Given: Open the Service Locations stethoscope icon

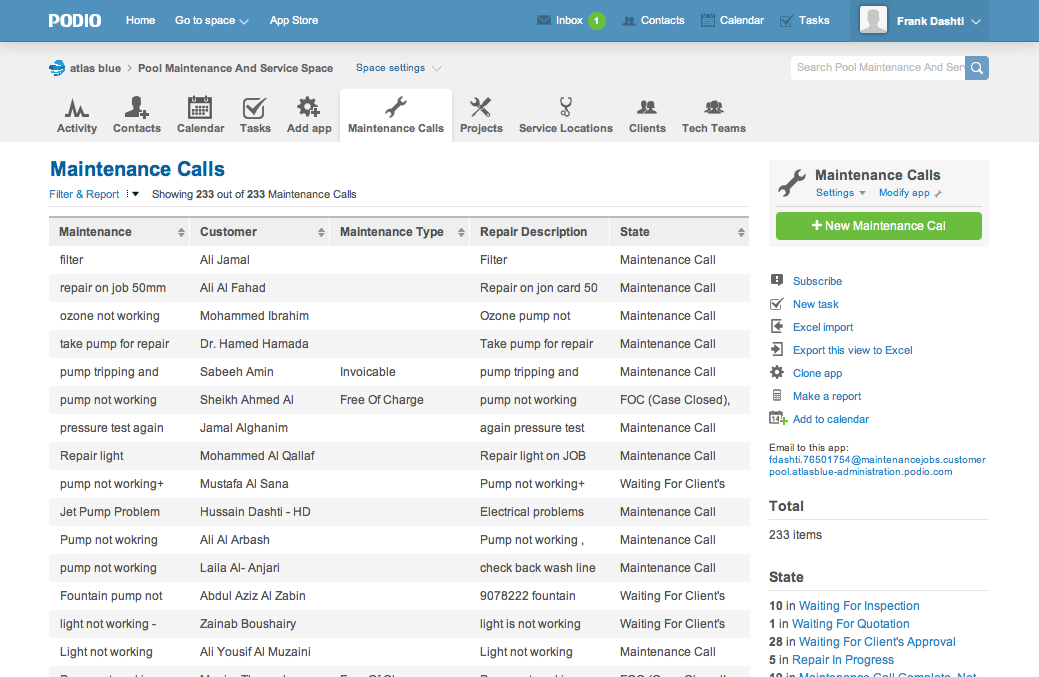Looking at the screenshot, I should (x=566, y=108).
